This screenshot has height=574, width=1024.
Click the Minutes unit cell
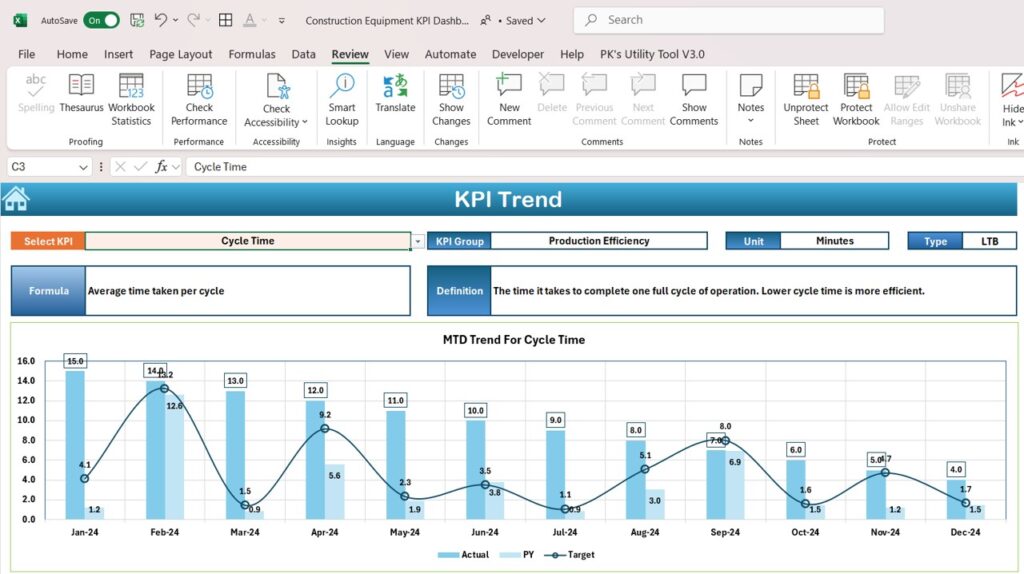pos(835,241)
